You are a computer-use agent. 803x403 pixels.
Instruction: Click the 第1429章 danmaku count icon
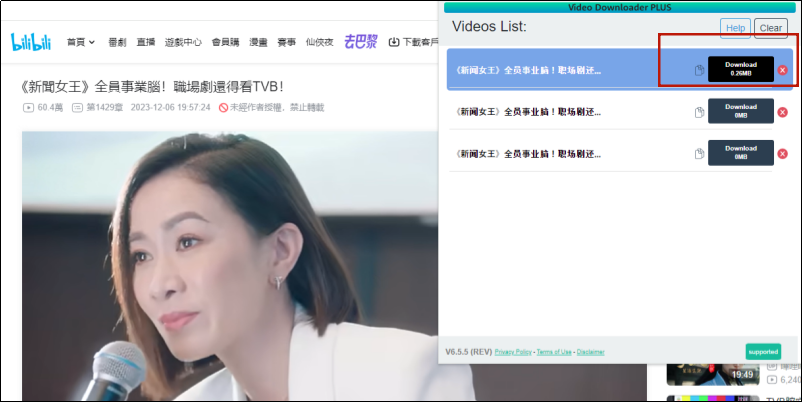[77, 108]
